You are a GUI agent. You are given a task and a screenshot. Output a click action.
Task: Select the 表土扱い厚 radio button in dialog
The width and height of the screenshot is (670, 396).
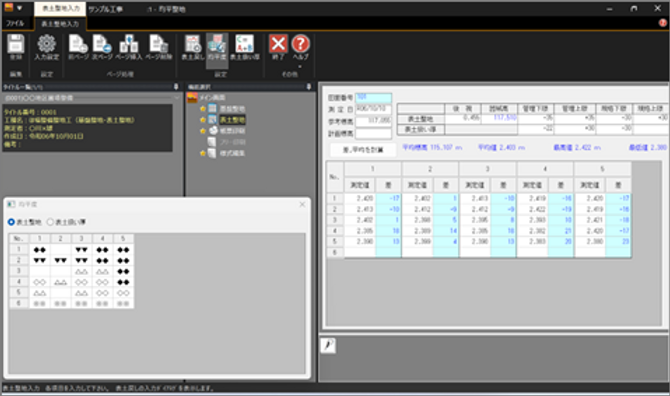(50, 222)
